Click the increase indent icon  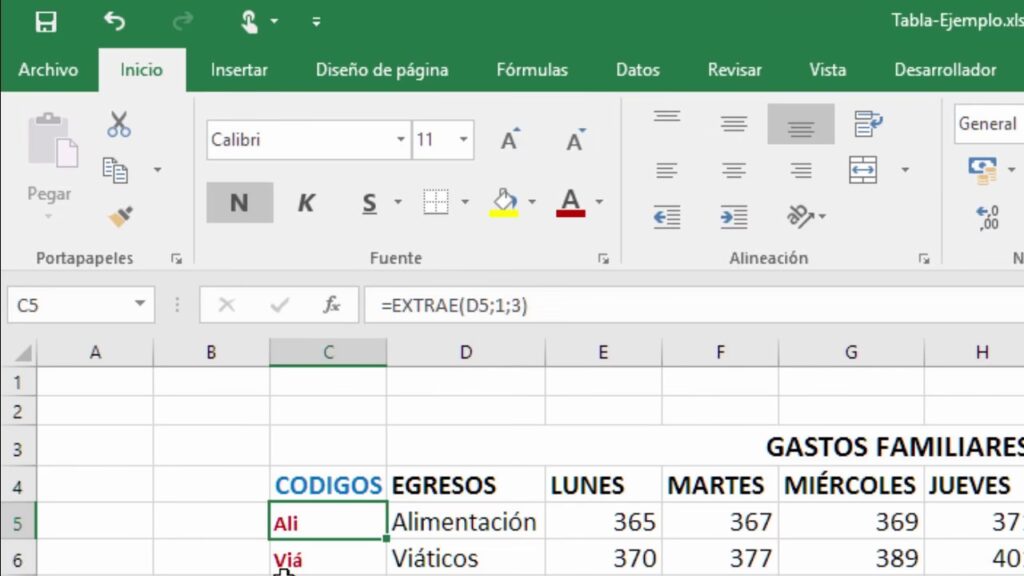734,216
